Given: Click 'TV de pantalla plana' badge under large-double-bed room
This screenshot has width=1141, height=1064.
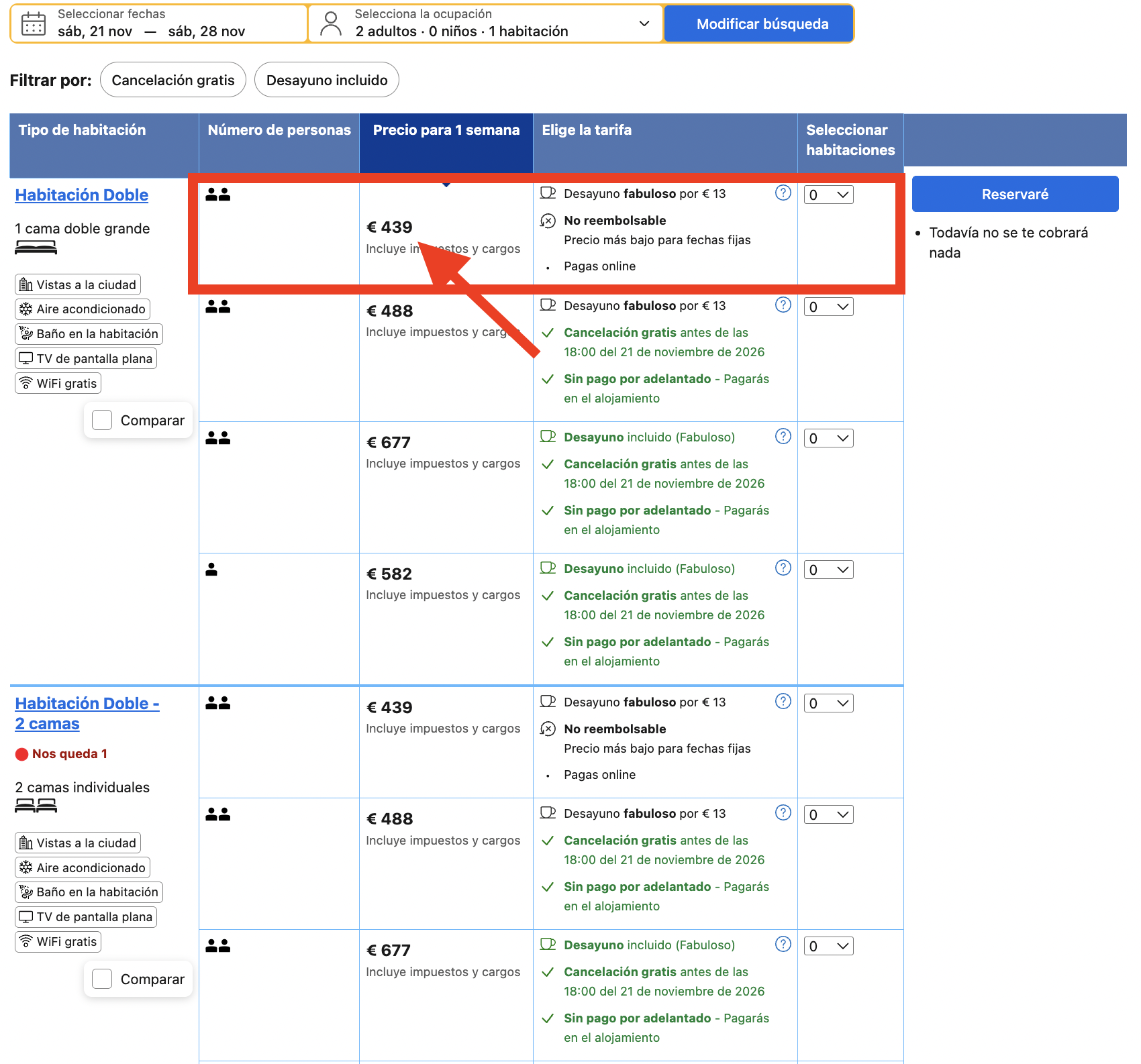Looking at the screenshot, I should (x=86, y=358).
